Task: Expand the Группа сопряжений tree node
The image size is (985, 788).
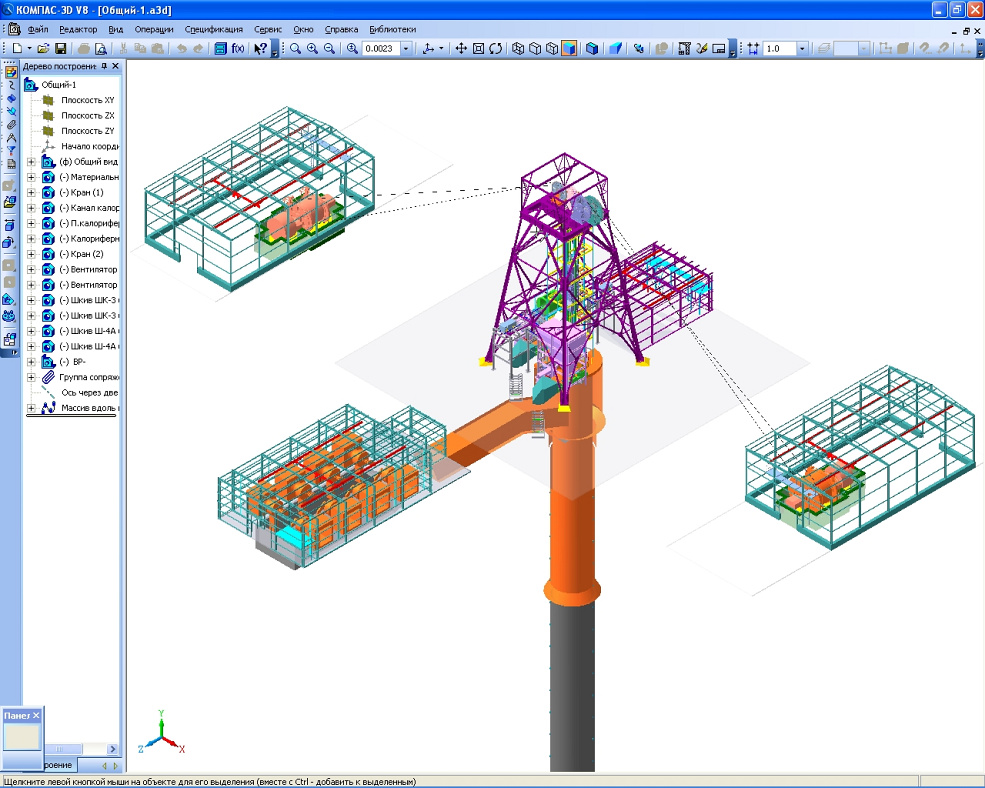Action: pyautogui.click(x=31, y=377)
